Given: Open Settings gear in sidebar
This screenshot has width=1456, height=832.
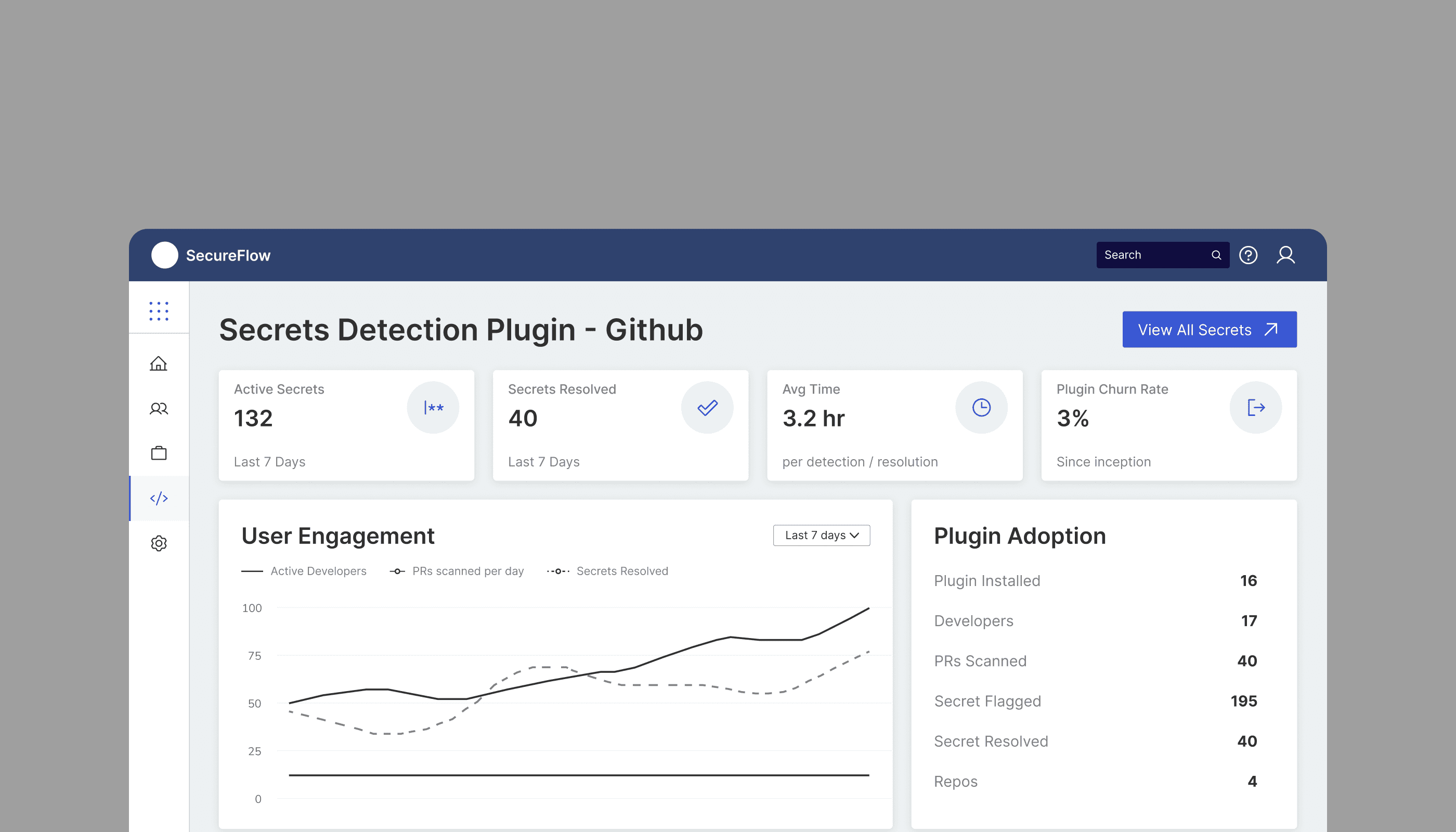Looking at the screenshot, I should 159,543.
